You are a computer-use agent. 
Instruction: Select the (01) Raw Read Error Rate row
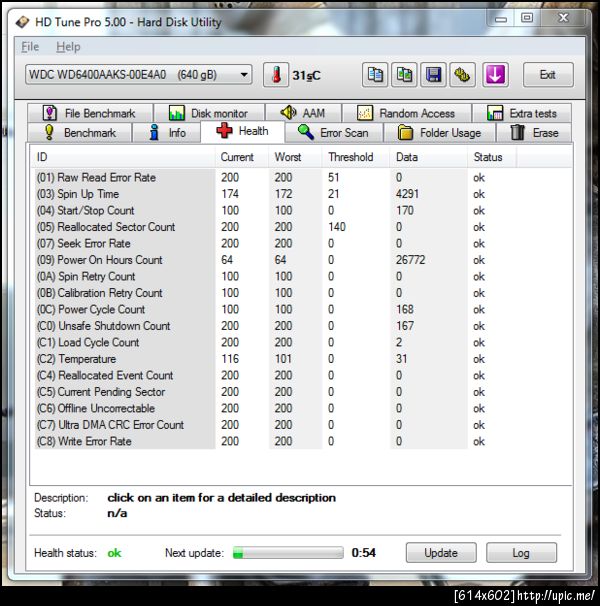pos(274,177)
